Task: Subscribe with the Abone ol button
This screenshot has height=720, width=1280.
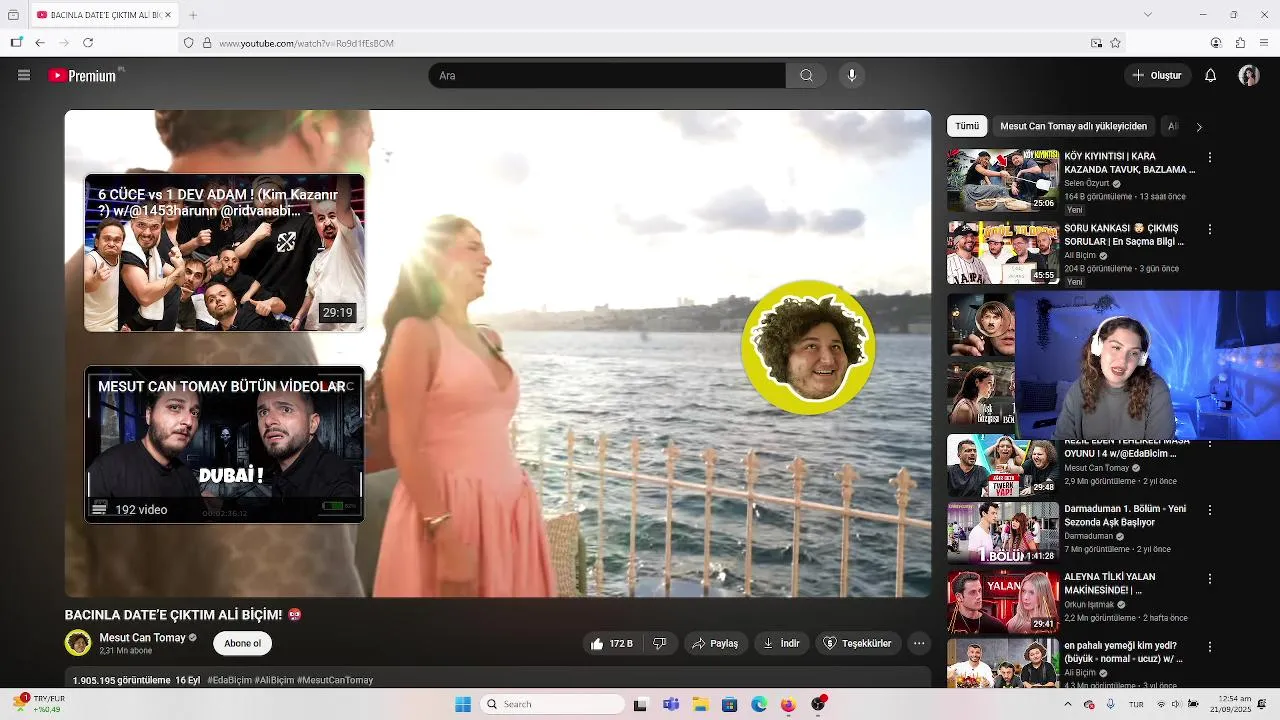Action: point(242,643)
